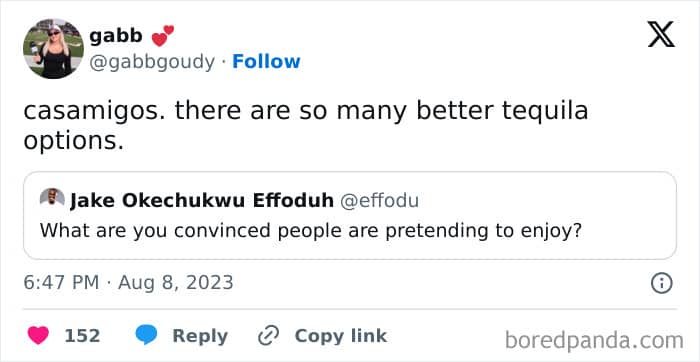Click the gabb display name
The image size is (700, 362).
click(116, 36)
